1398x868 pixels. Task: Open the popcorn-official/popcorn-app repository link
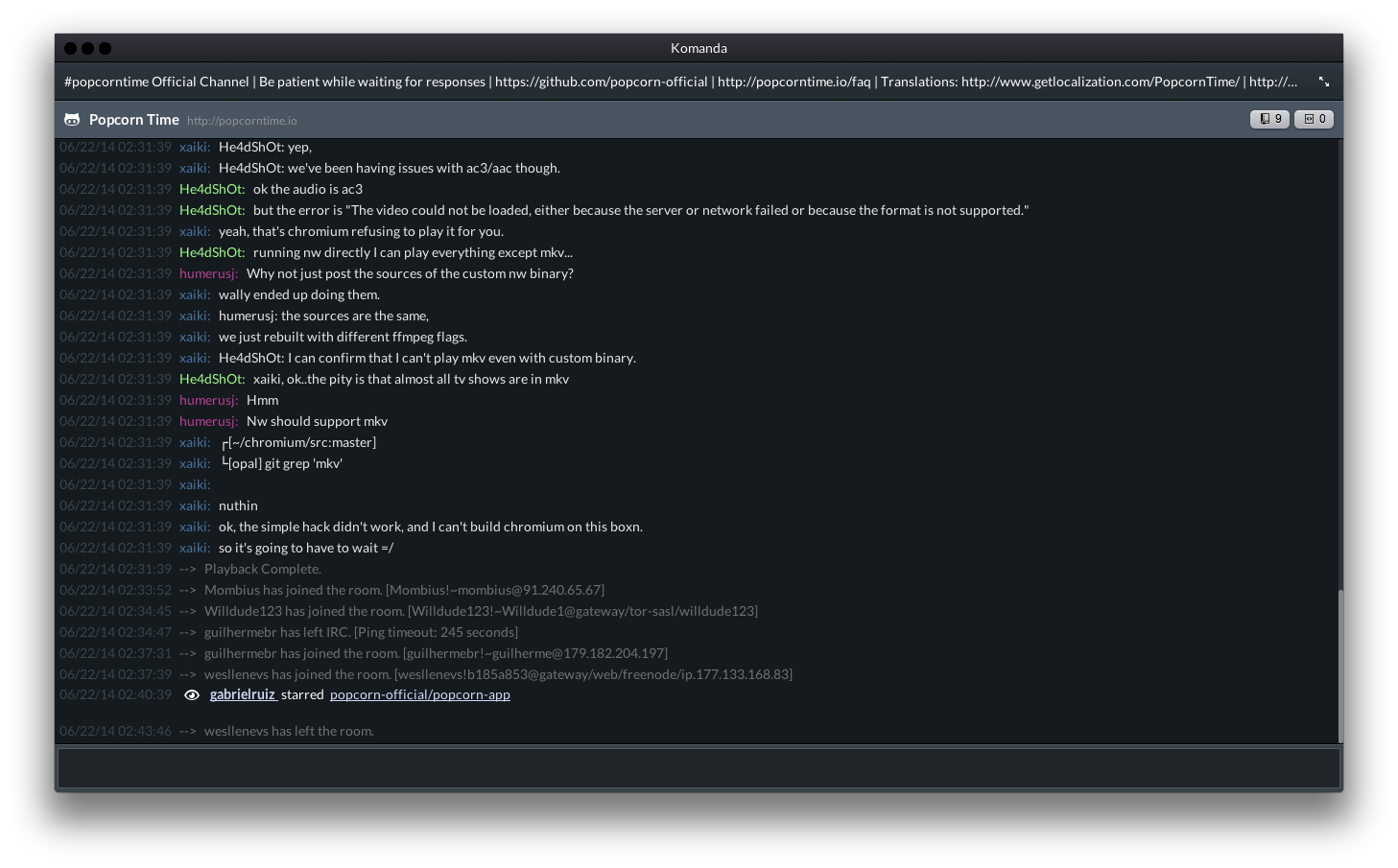pos(420,694)
